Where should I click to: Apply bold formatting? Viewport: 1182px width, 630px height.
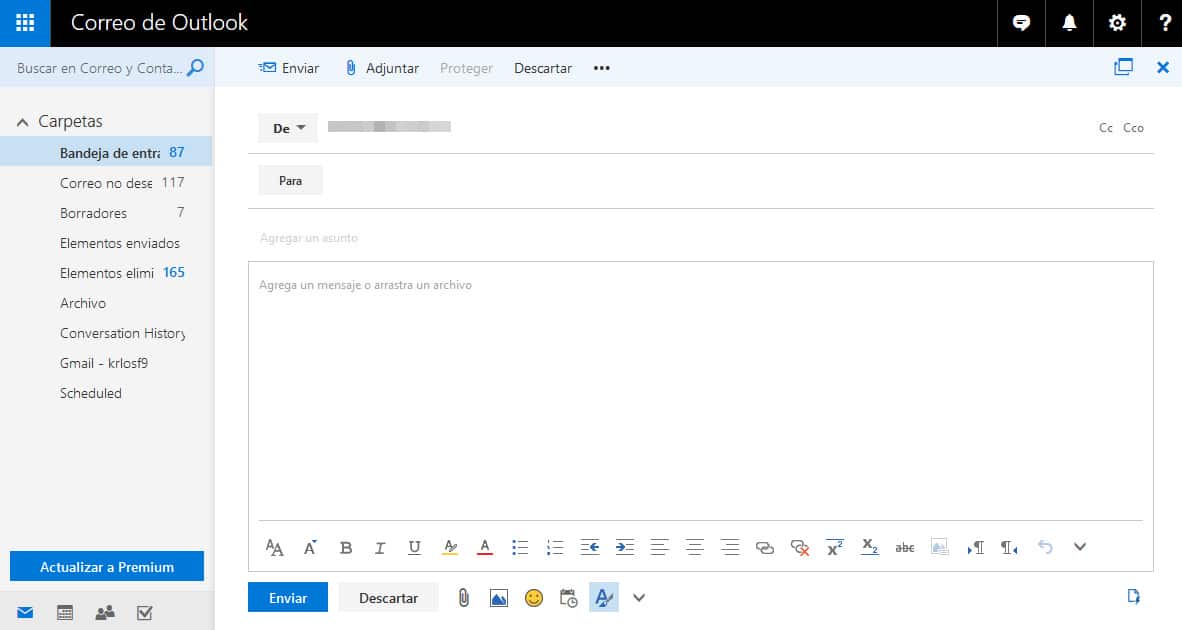click(345, 548)
